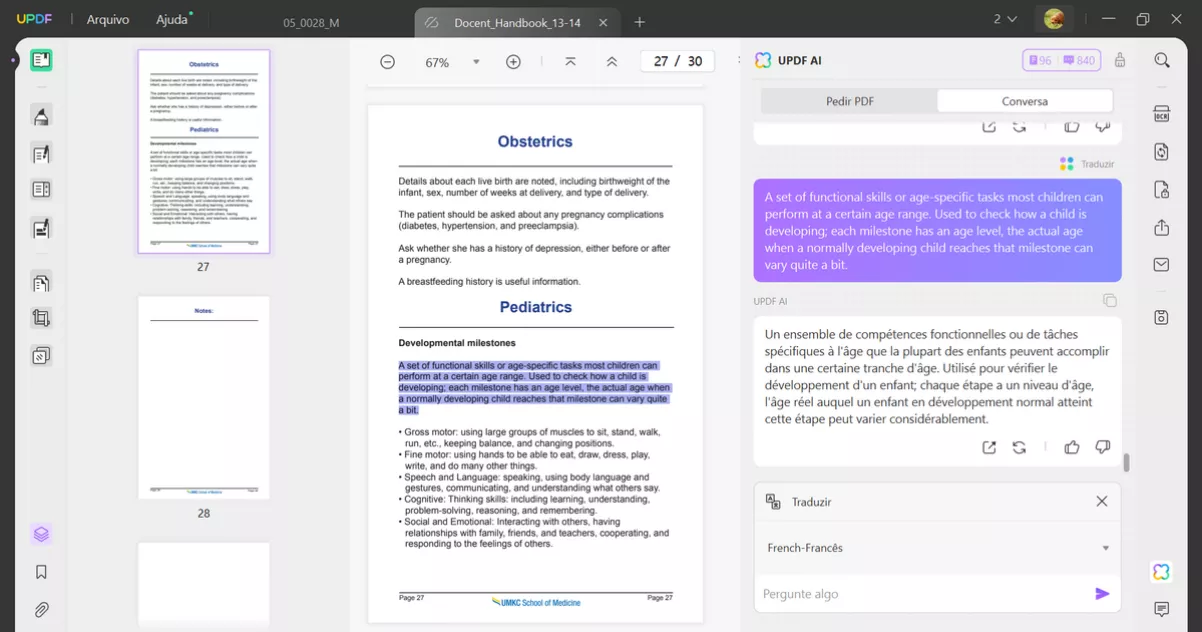Click the zoom in plus icon
The image size is (1202, 632).
coord(513,62)
